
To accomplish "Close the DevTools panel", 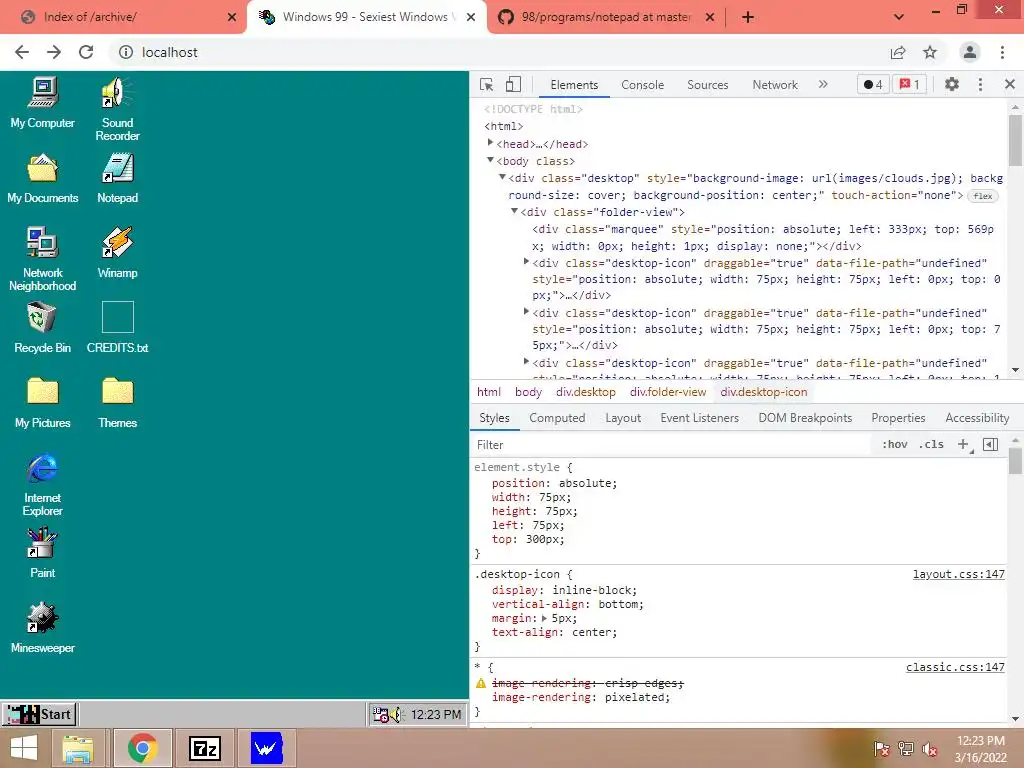I will [1010, 84].
